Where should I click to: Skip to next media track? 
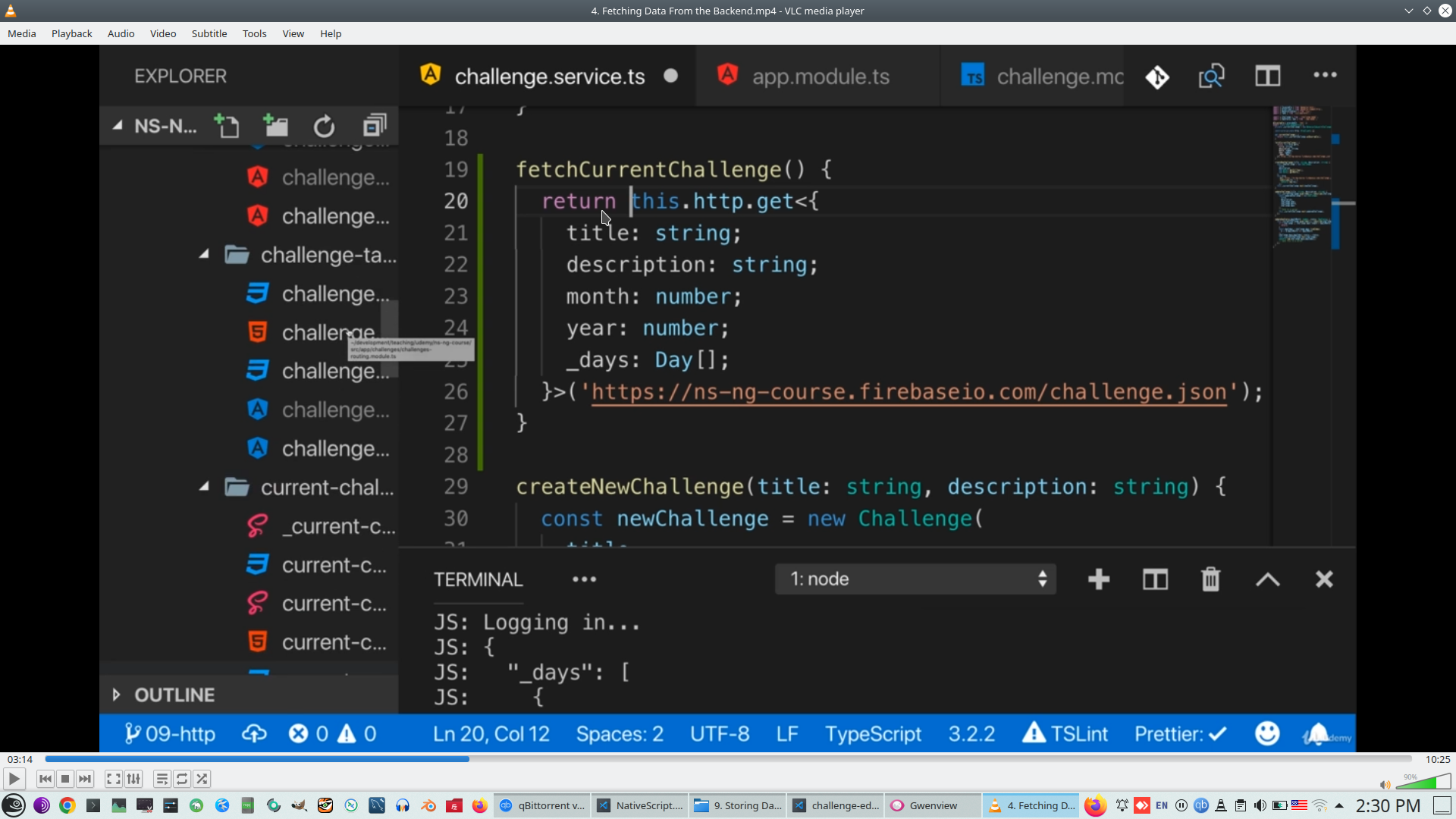click(x=85, y=779)
